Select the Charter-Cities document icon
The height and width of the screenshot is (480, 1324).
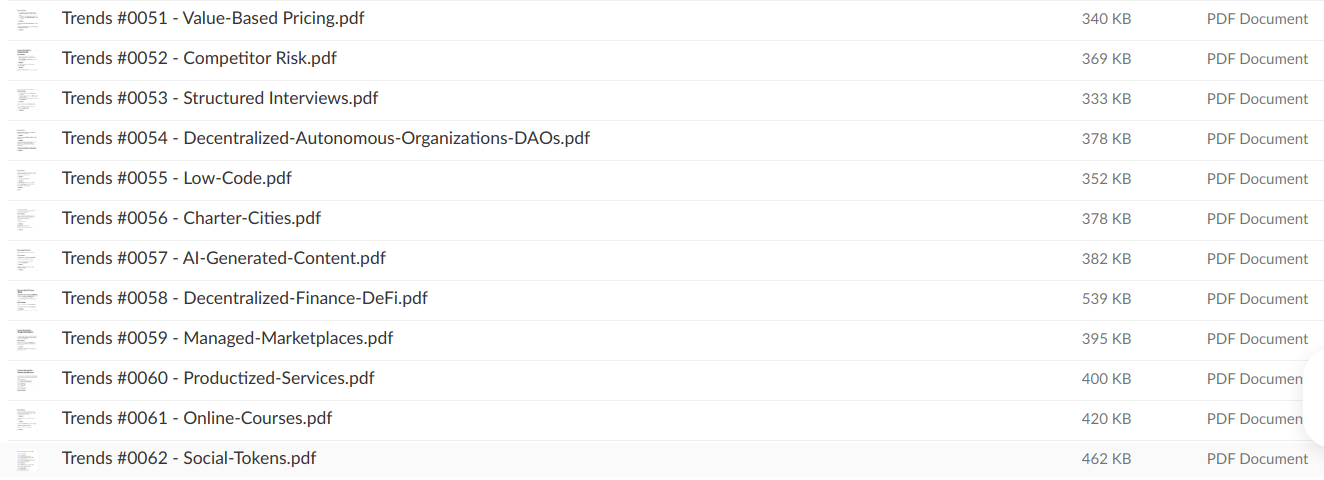point(26,219)
